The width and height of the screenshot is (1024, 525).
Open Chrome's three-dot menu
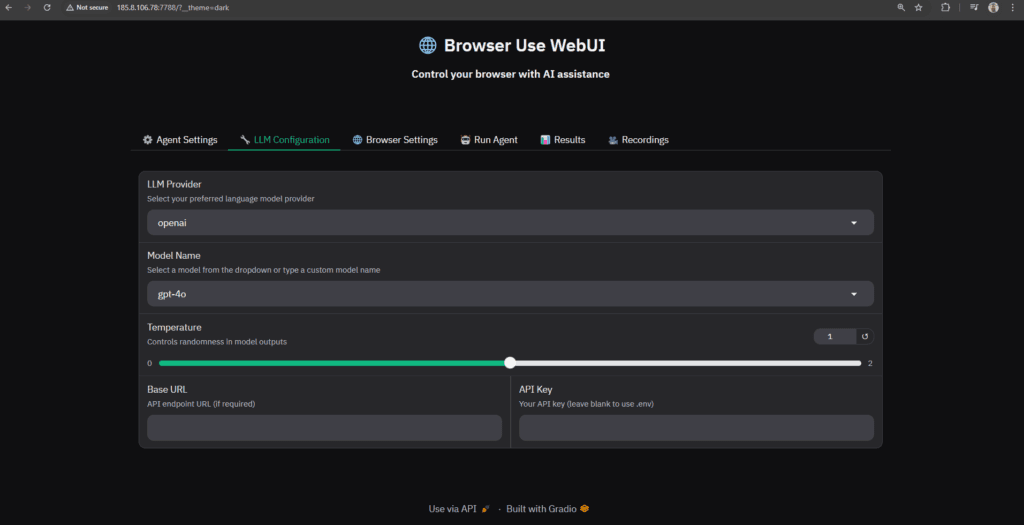pos(1012,7)
